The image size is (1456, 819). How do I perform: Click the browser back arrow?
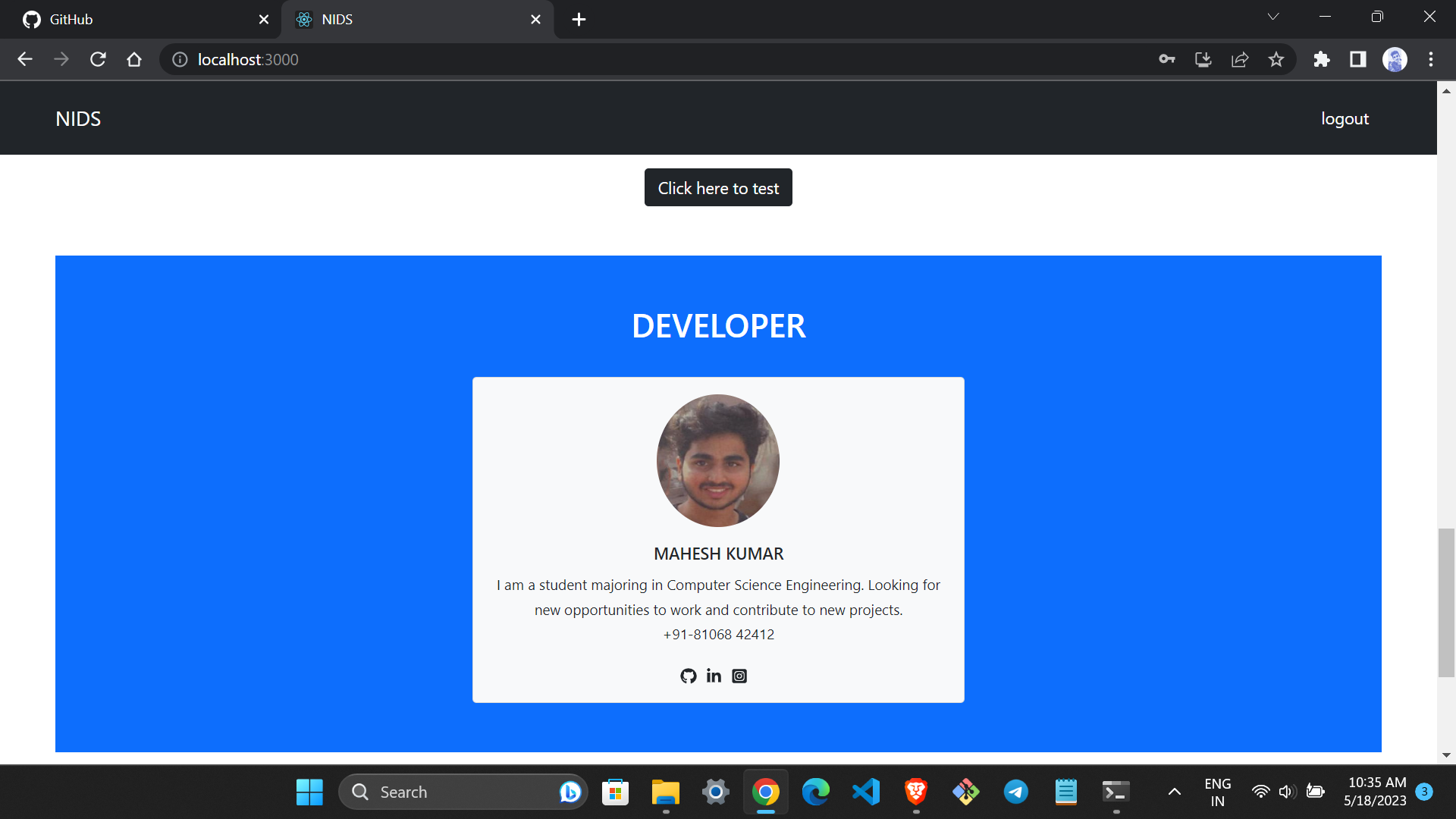pyautogui.click(x=25, y=59)
